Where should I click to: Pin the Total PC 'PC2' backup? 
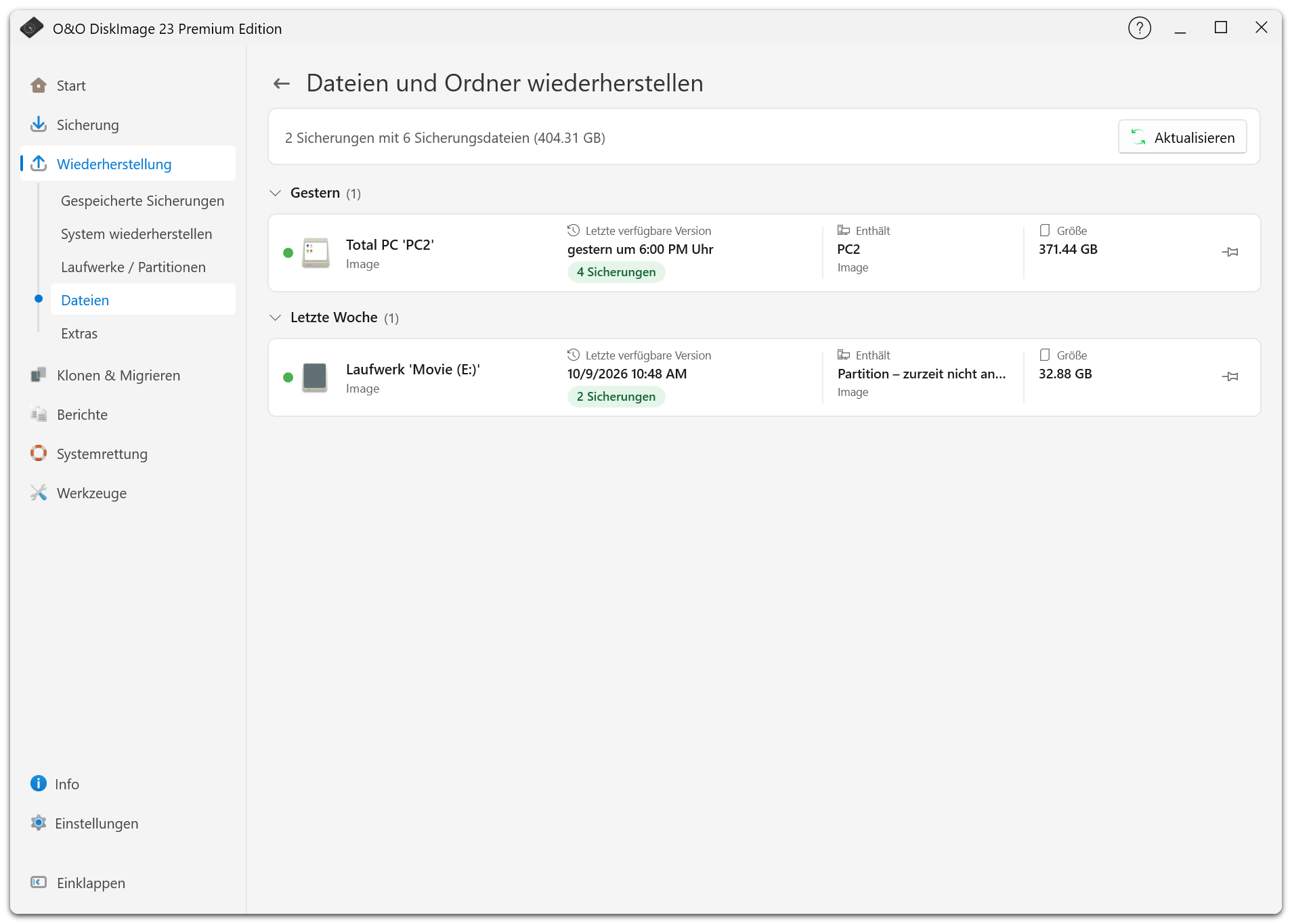coord(1230,252)
